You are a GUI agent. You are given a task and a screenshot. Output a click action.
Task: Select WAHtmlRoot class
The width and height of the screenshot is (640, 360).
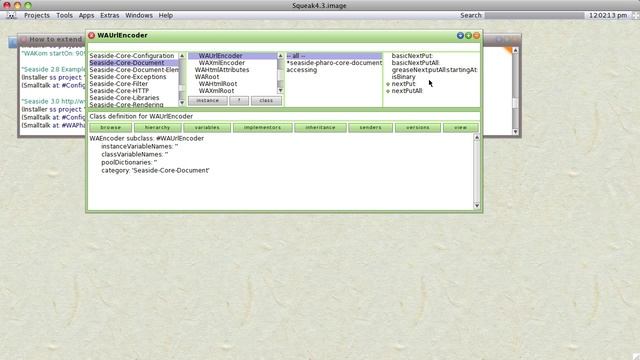tap(232, 84)
